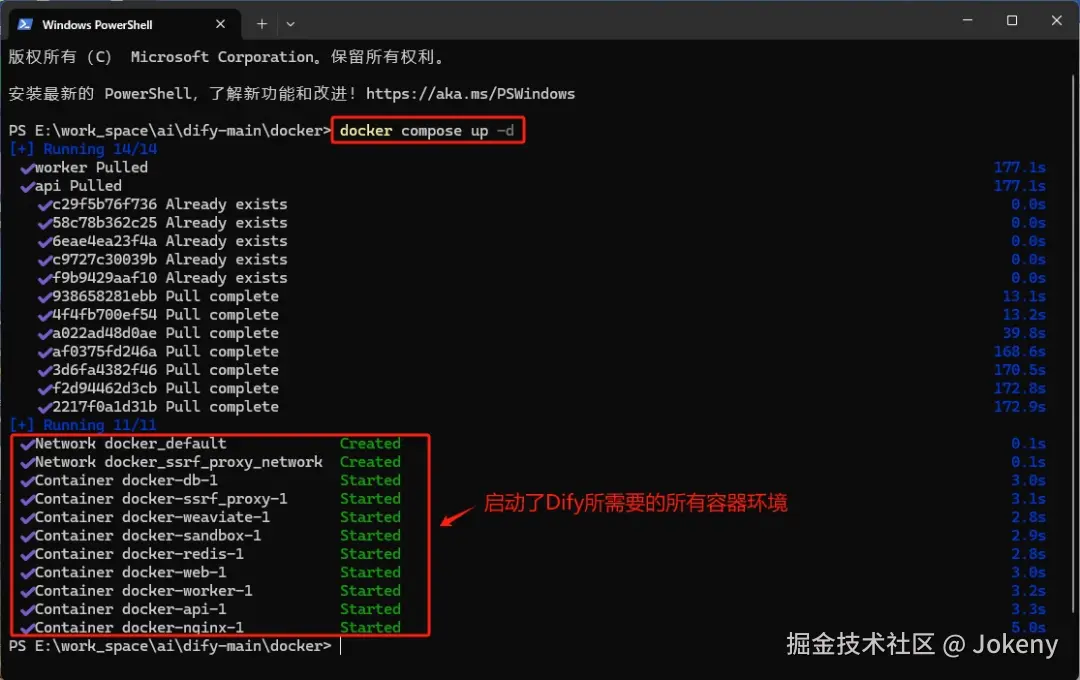The height and width of the screenshot is (680, 1080).
Task: Click 'af0375fd246a Pull complete' line
Action: pos(158,351)
